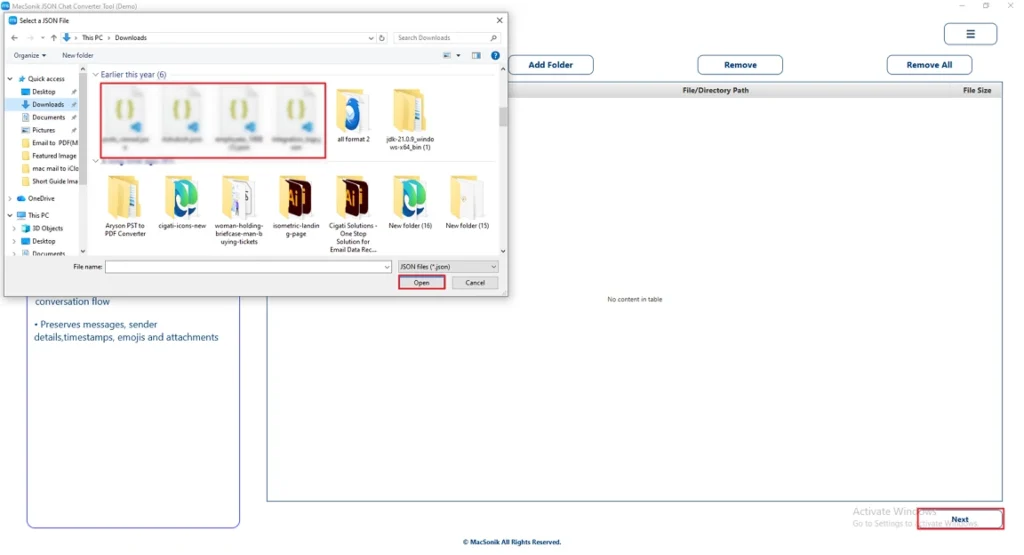1024x555 pixels.
Task: Open the hamburger menu in MacSonik window
Action: (x=970, y=34)
